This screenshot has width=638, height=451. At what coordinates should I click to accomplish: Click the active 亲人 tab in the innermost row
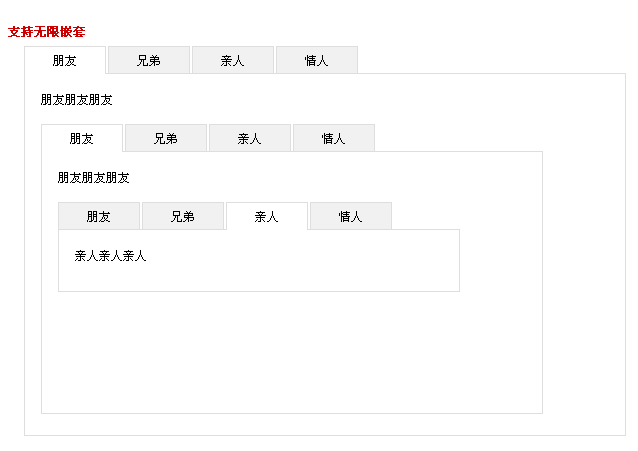tap(267, 216)
